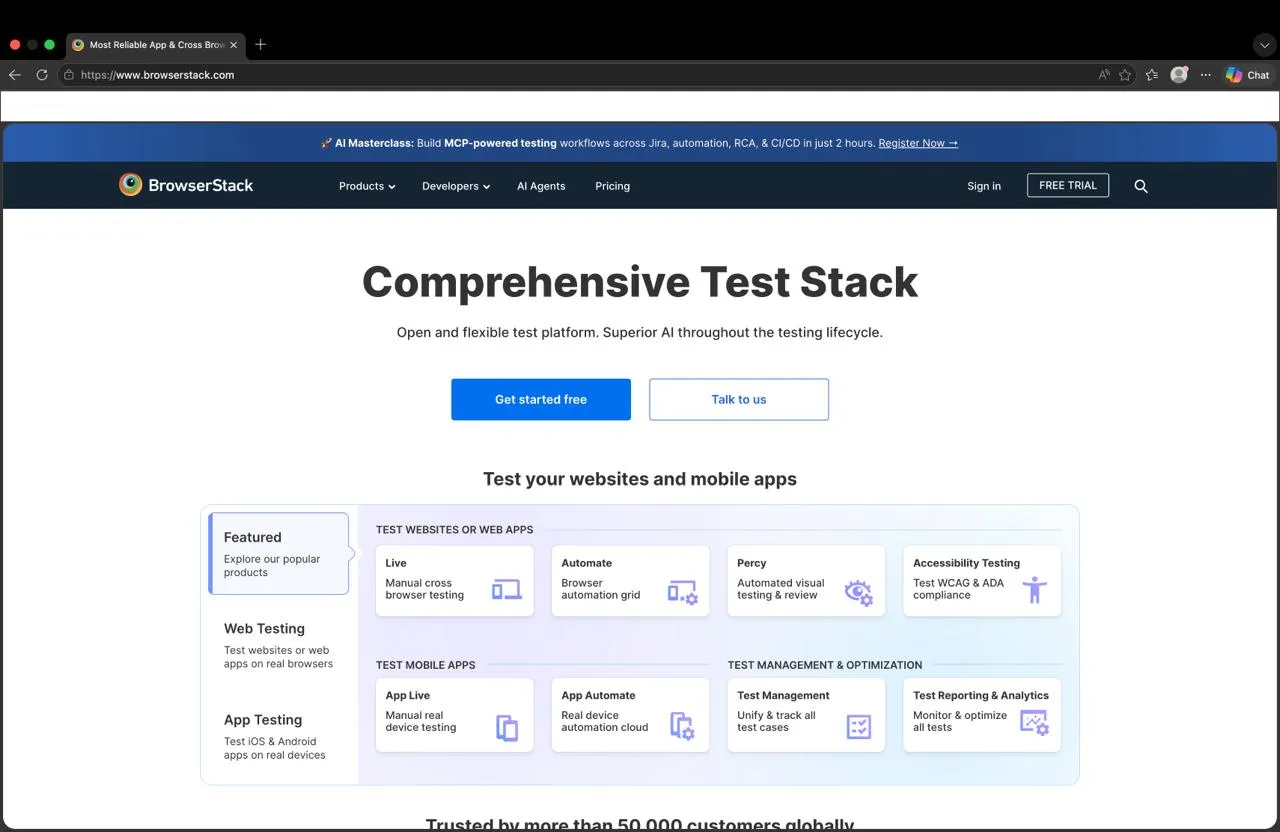Open the Percy product card title

pyautogui.click(x=752, y=563)
